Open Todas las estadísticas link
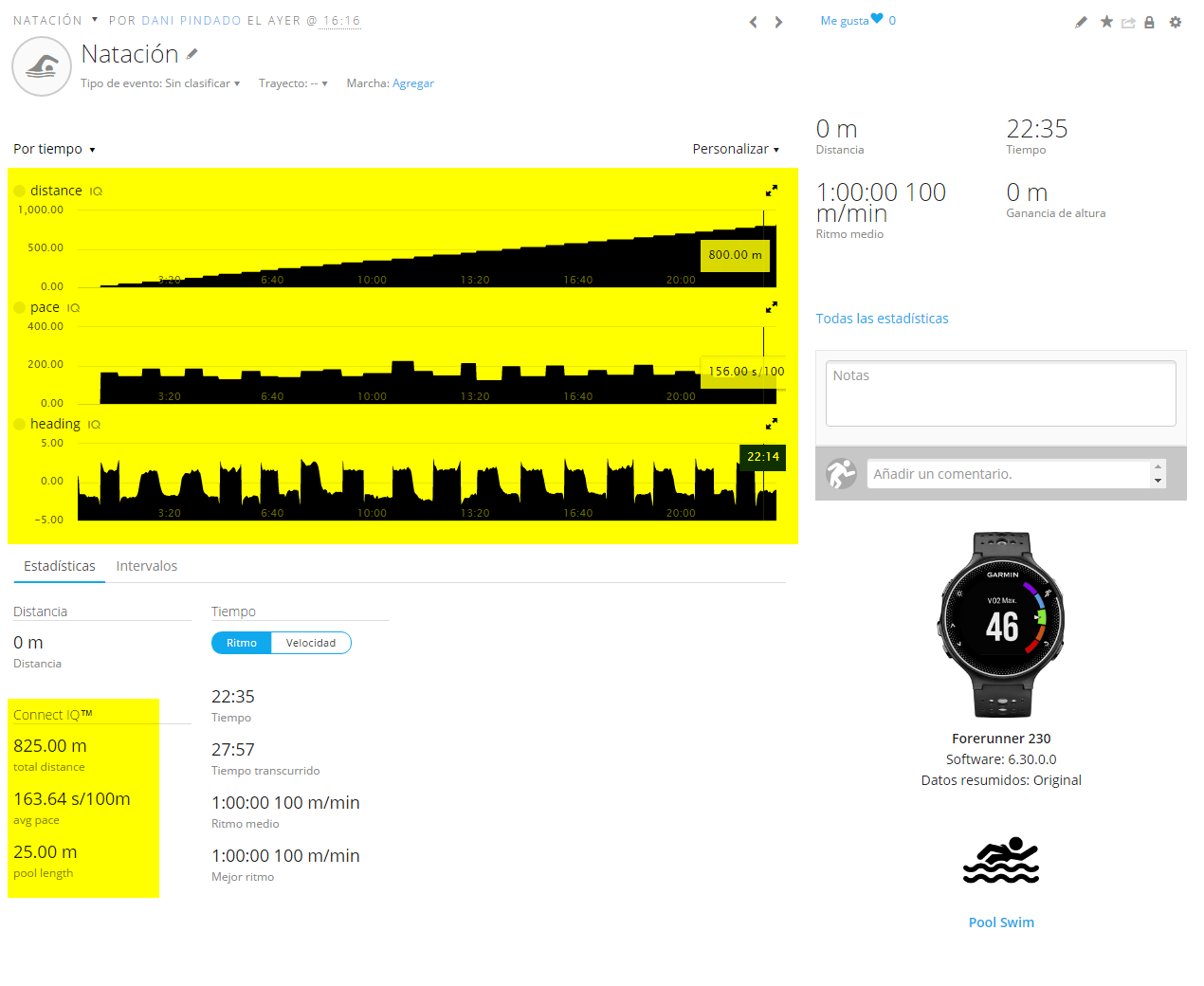The height and width of the screenshot is (986, 1204). 882,319
